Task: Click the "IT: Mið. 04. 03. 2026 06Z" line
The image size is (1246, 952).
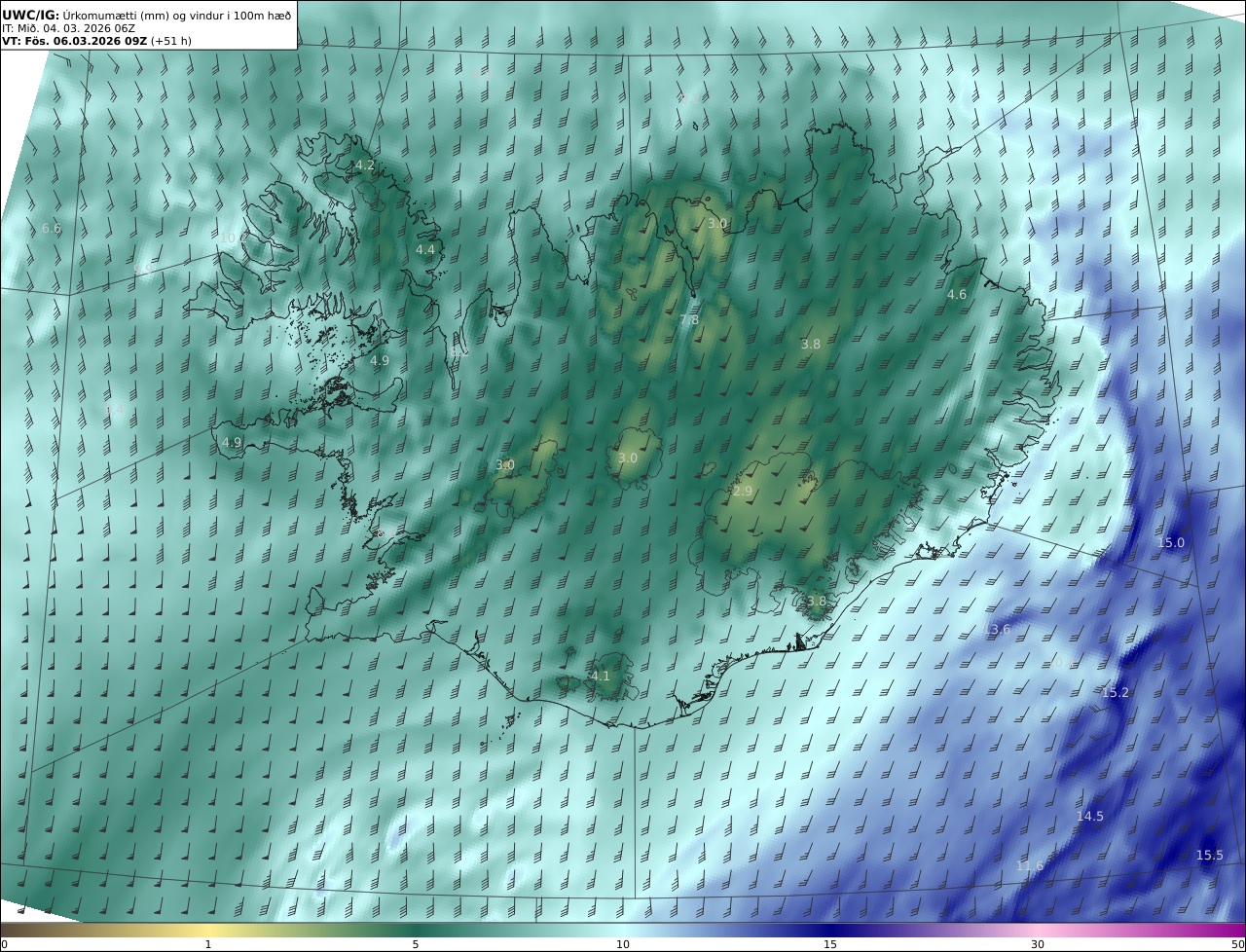Action: click(68, 28)
